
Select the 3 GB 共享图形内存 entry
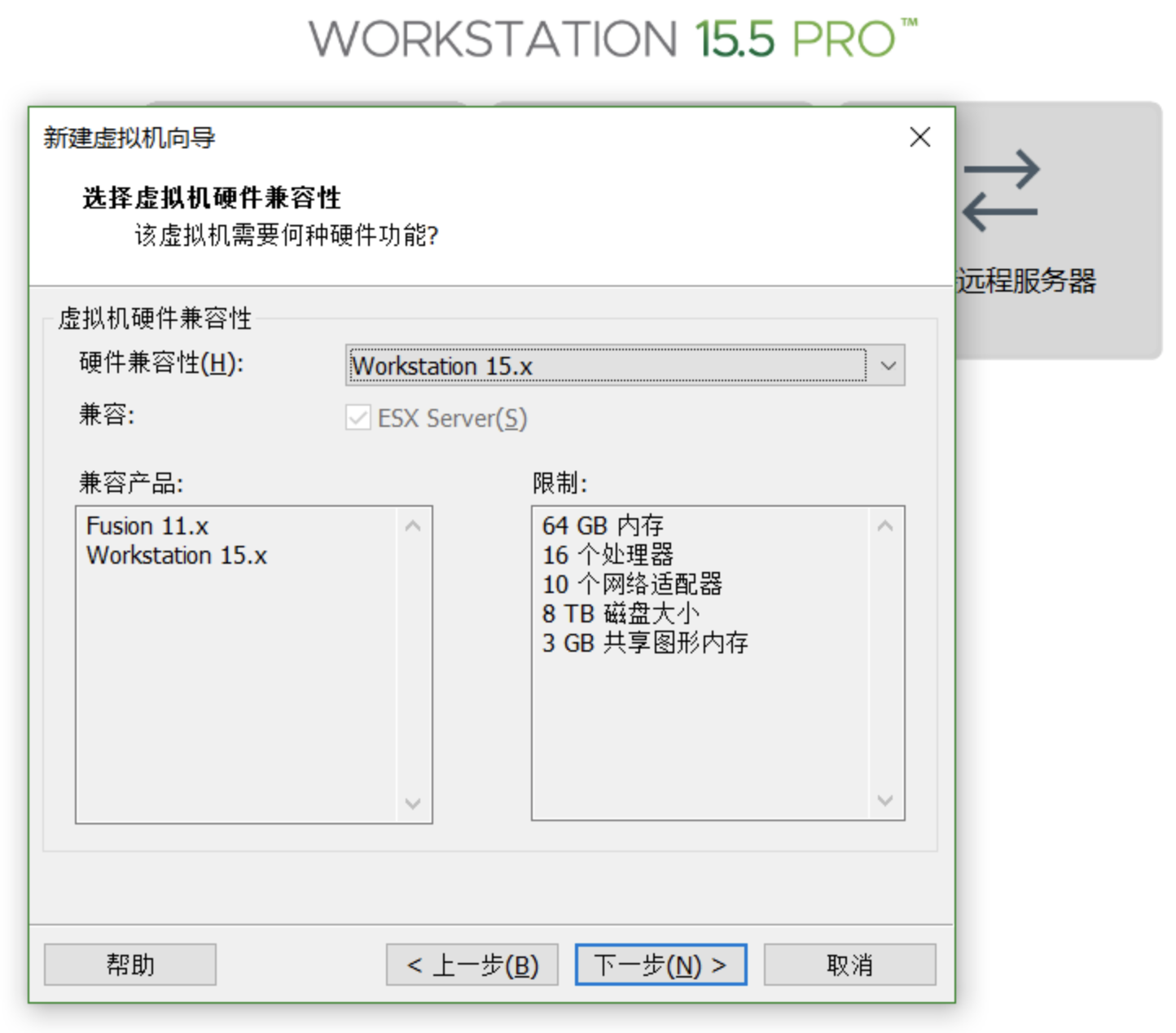click(x=645, y=644)
